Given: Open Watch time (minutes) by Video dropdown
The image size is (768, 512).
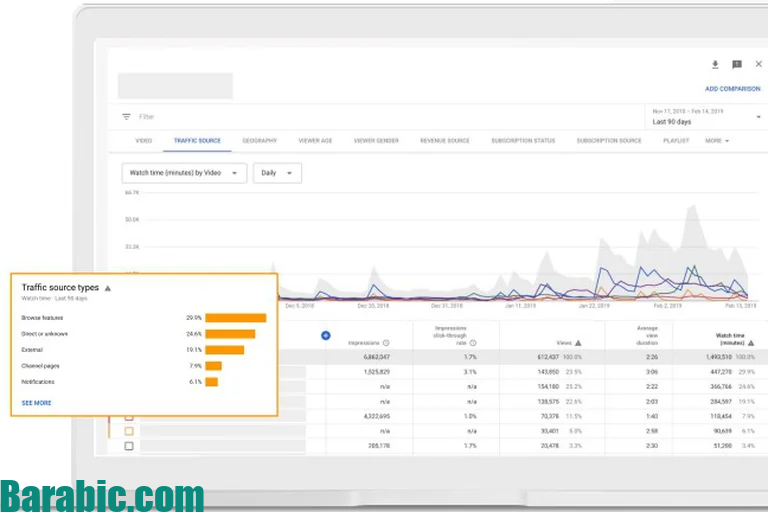Looking at the screenshot, I should [184, 173].
